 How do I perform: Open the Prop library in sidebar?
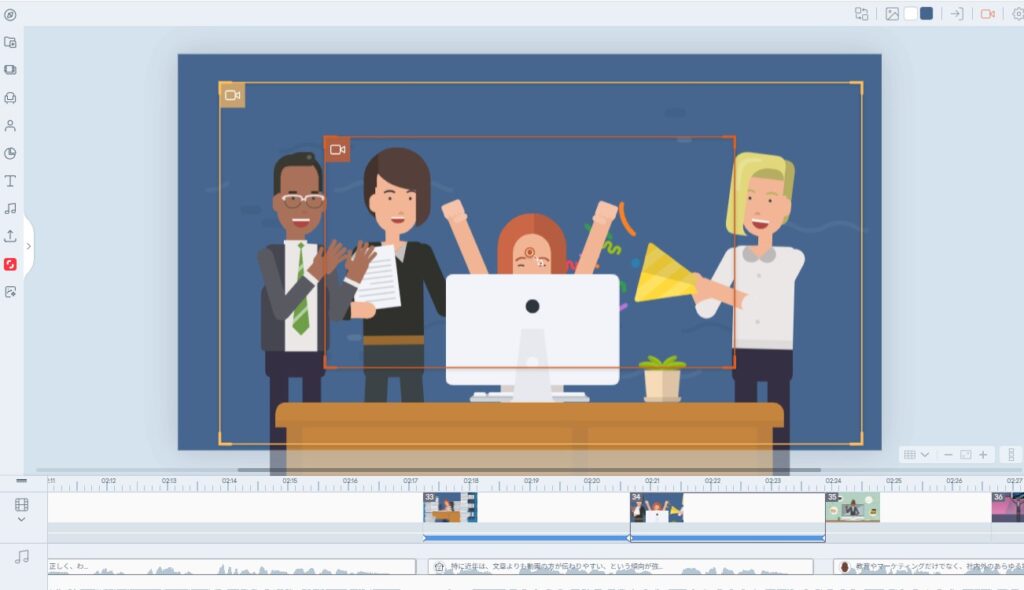click(10, 98)
